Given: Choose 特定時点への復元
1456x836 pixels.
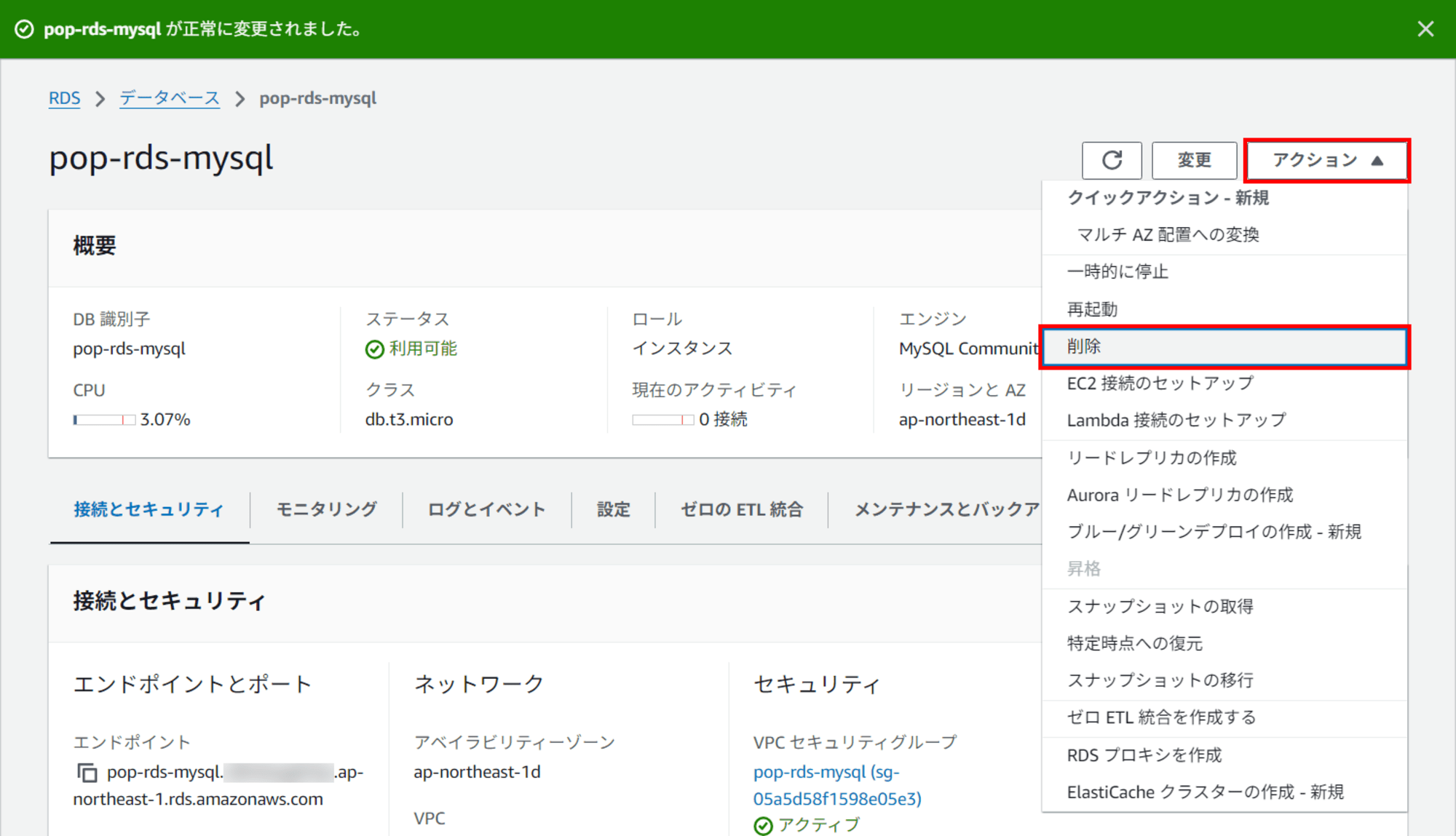Looking at the screenshot, I should 1224,644.
